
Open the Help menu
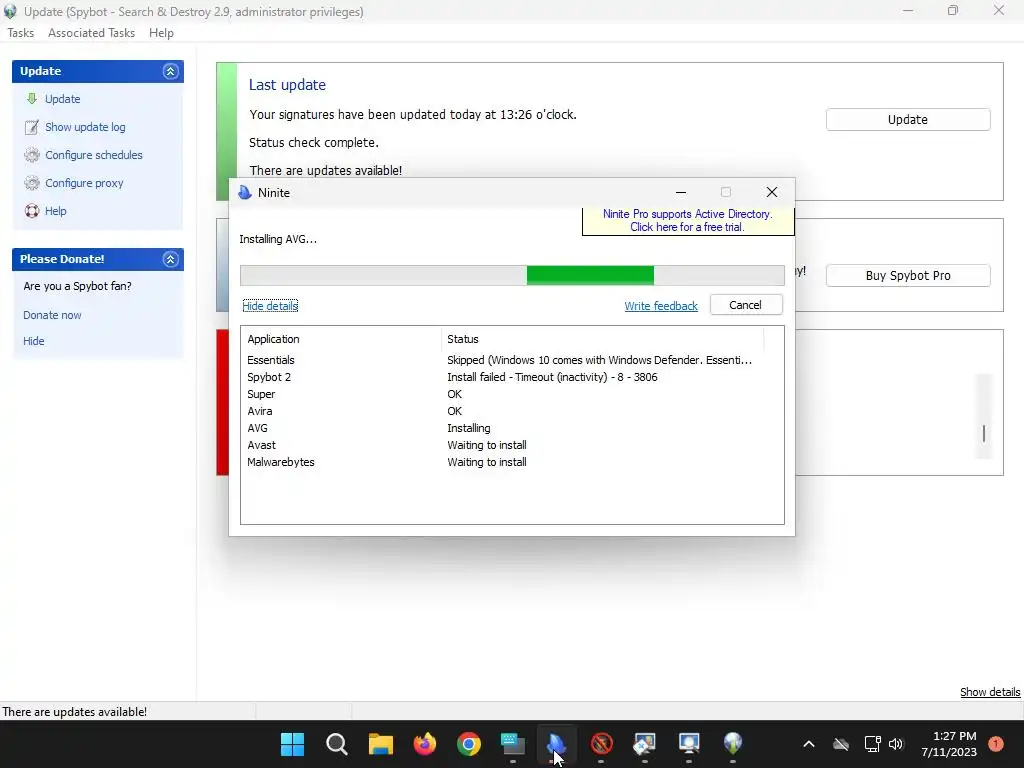tap(161, 33)
